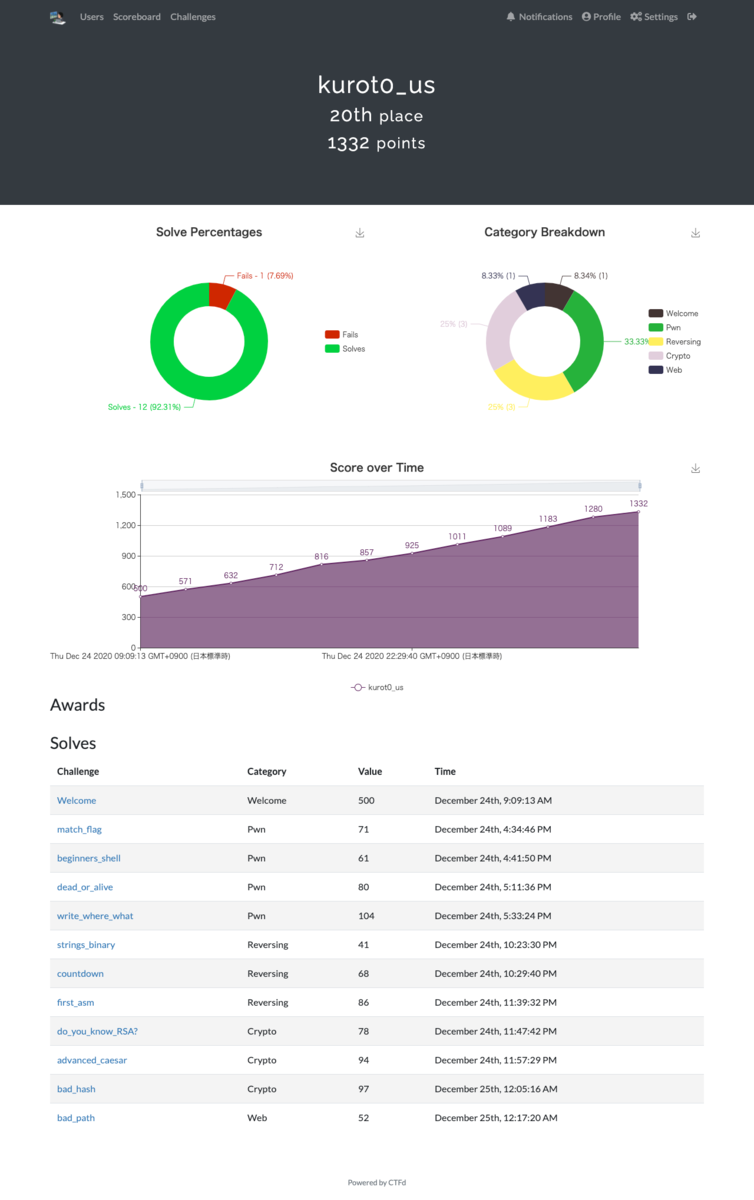Open the advanced_caesar challenge link

click(x=92, y=1060)
